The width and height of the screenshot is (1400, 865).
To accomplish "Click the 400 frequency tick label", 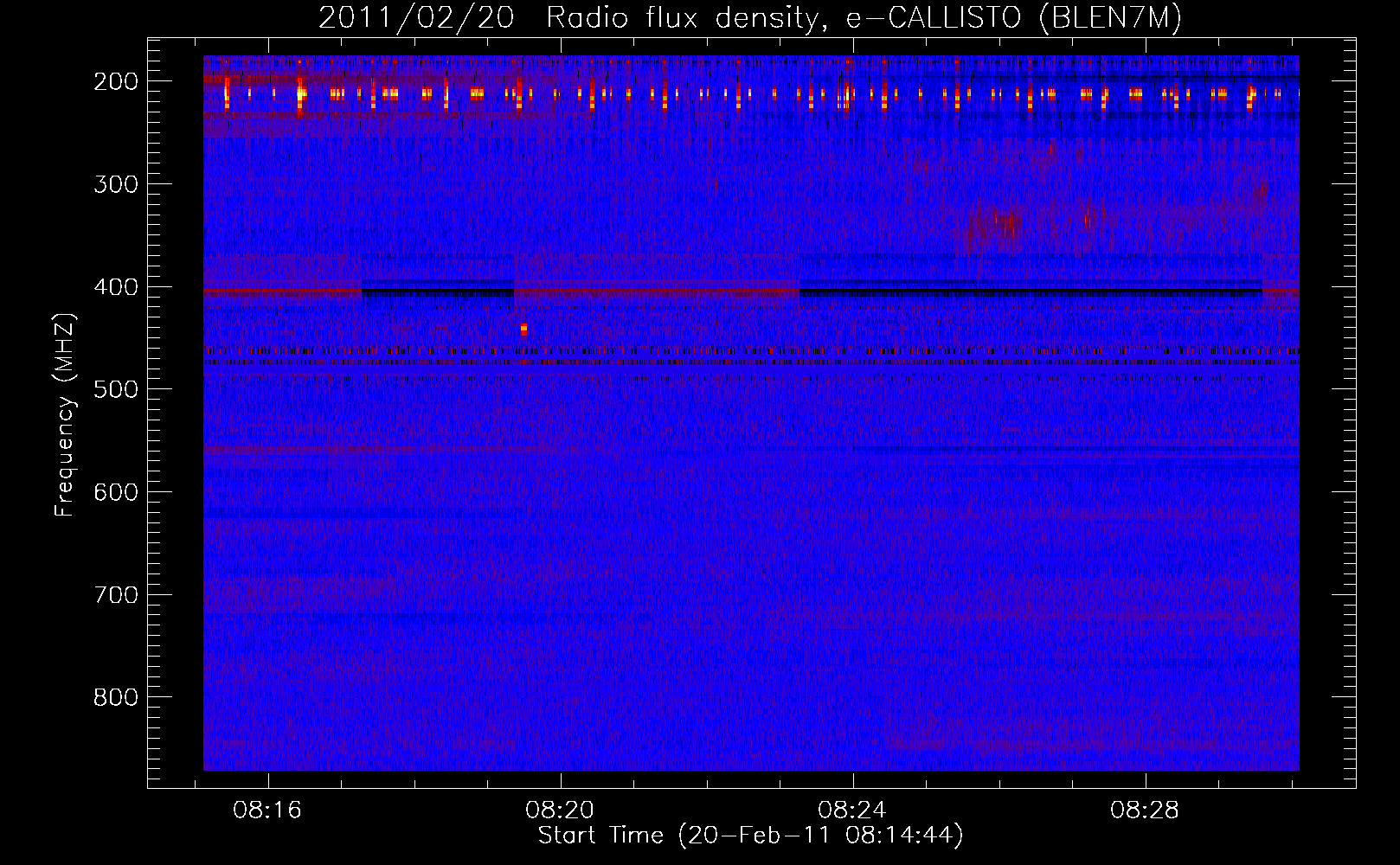I will [x=116, y=287].
